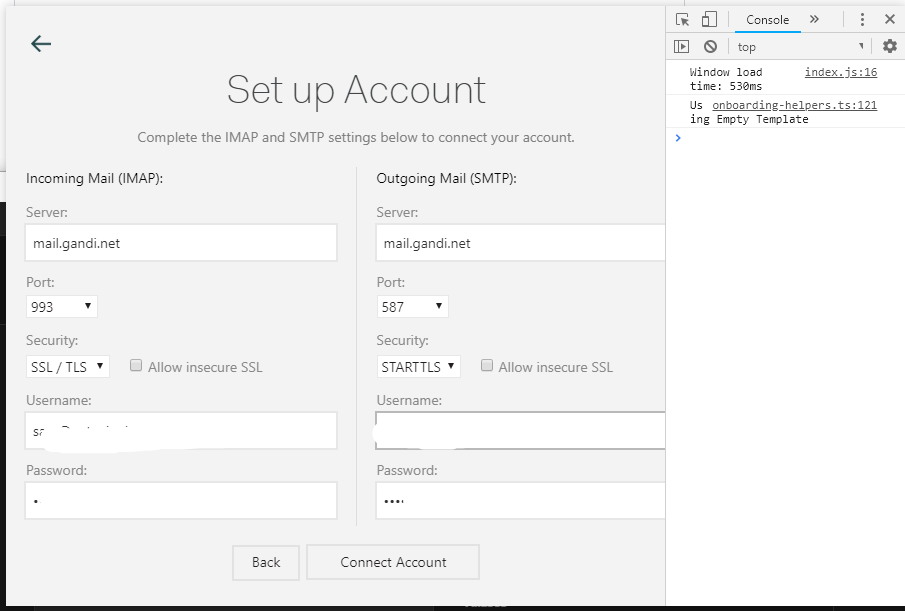Clear the console
This screenshot has width=905, height=611.
(710, 46)
